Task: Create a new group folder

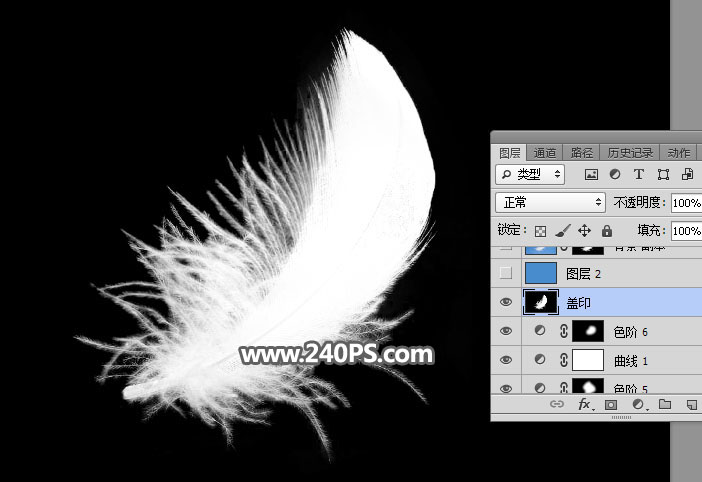Action: pyautogui.click(x=665, y=404)
